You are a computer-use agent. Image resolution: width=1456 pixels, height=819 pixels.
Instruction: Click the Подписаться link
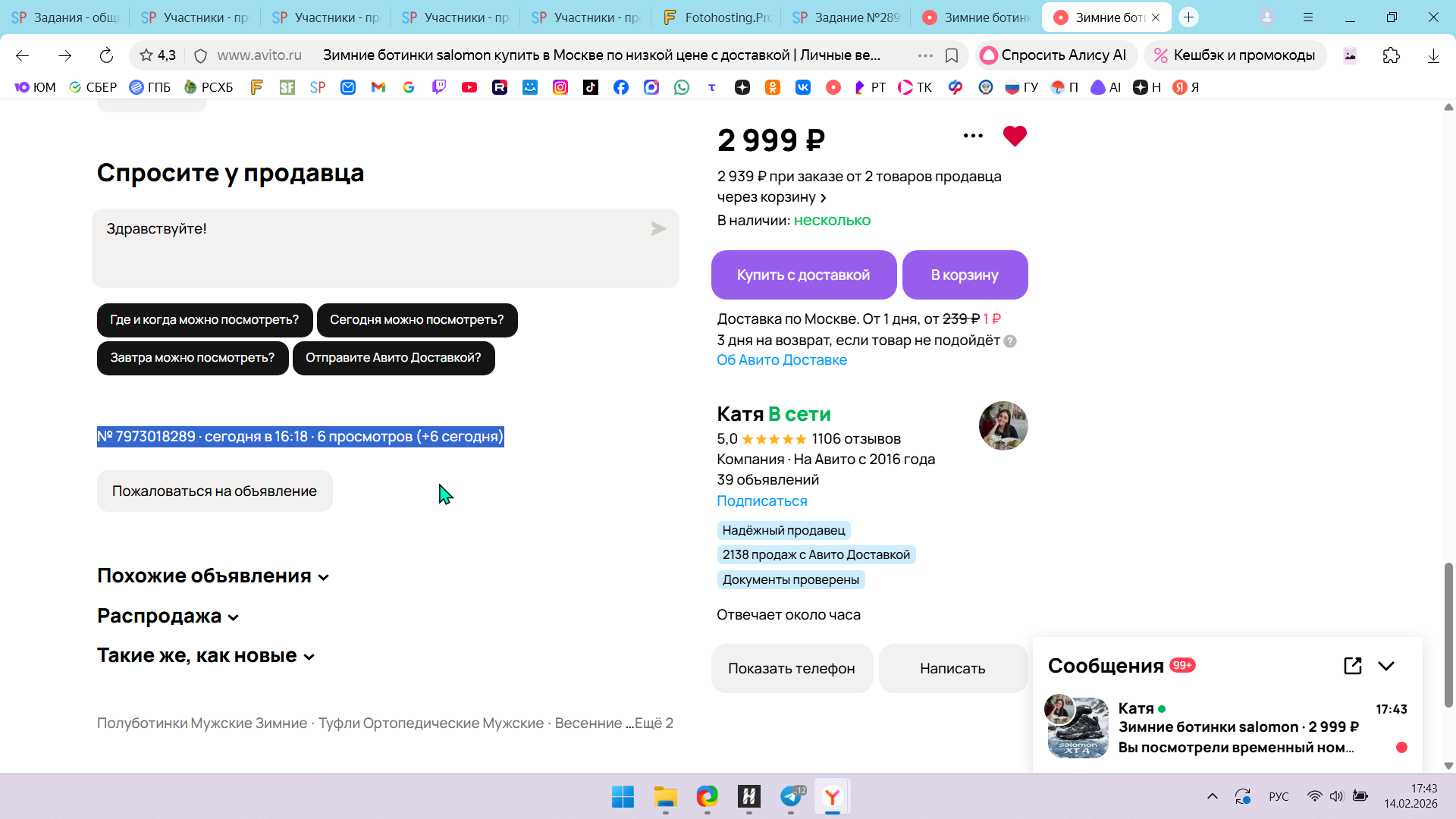761,501
